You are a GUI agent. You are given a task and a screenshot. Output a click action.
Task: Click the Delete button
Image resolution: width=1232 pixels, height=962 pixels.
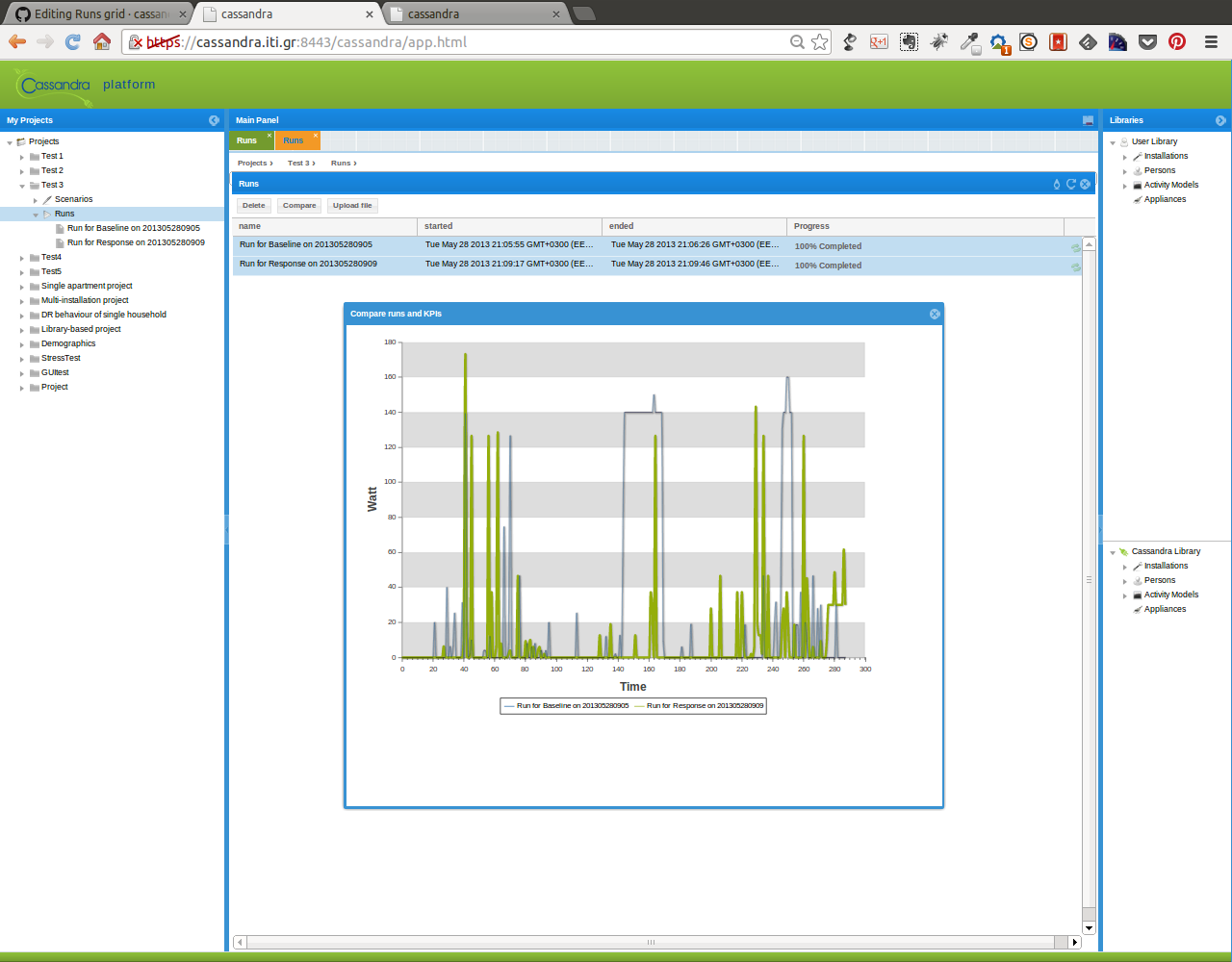pyautogui.click(x=254, y=205)
